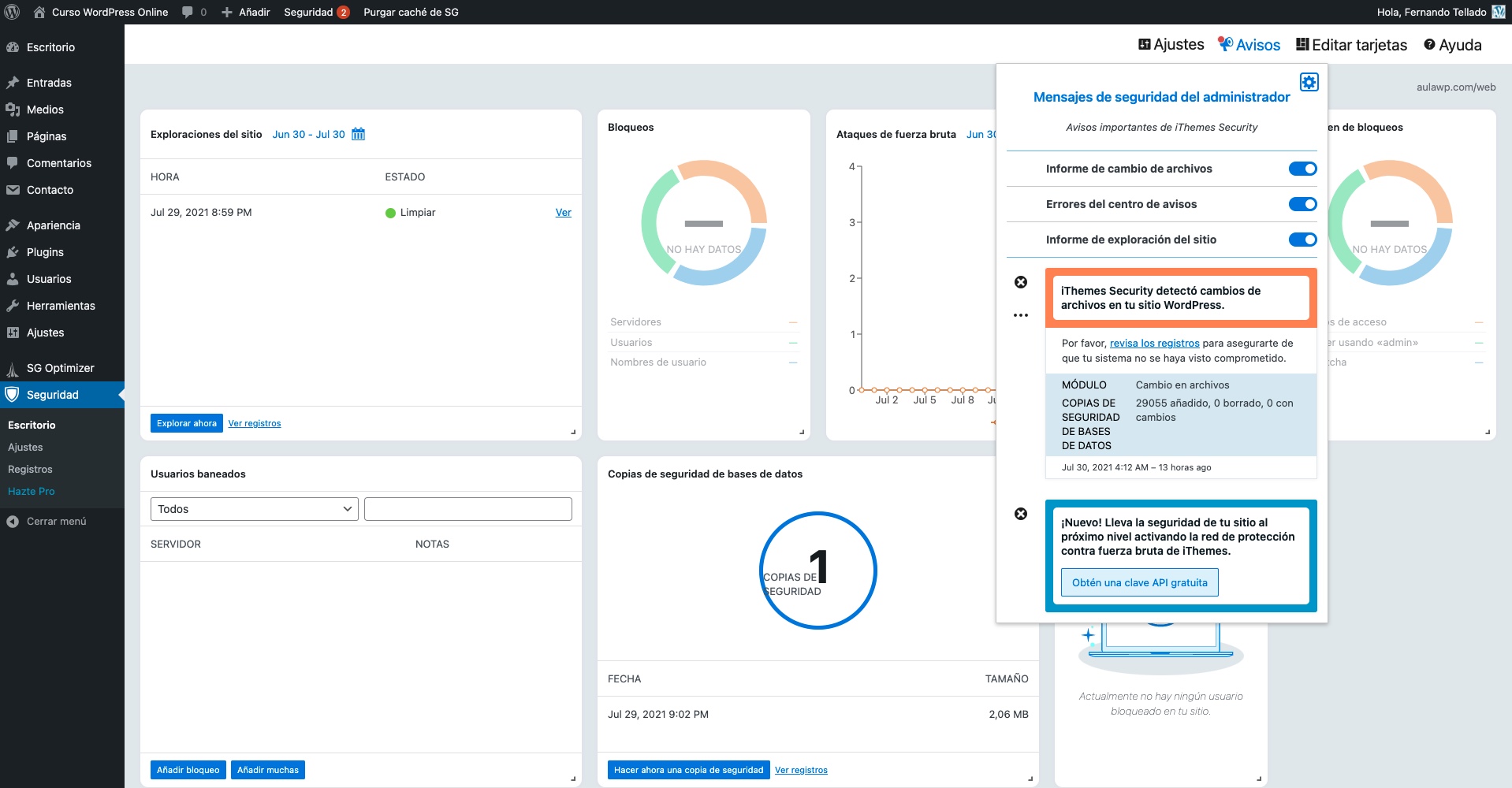Click Hacer ahora una copia de seguridad button
Screen dimensions: 1512x788
[x=689, y=770]
